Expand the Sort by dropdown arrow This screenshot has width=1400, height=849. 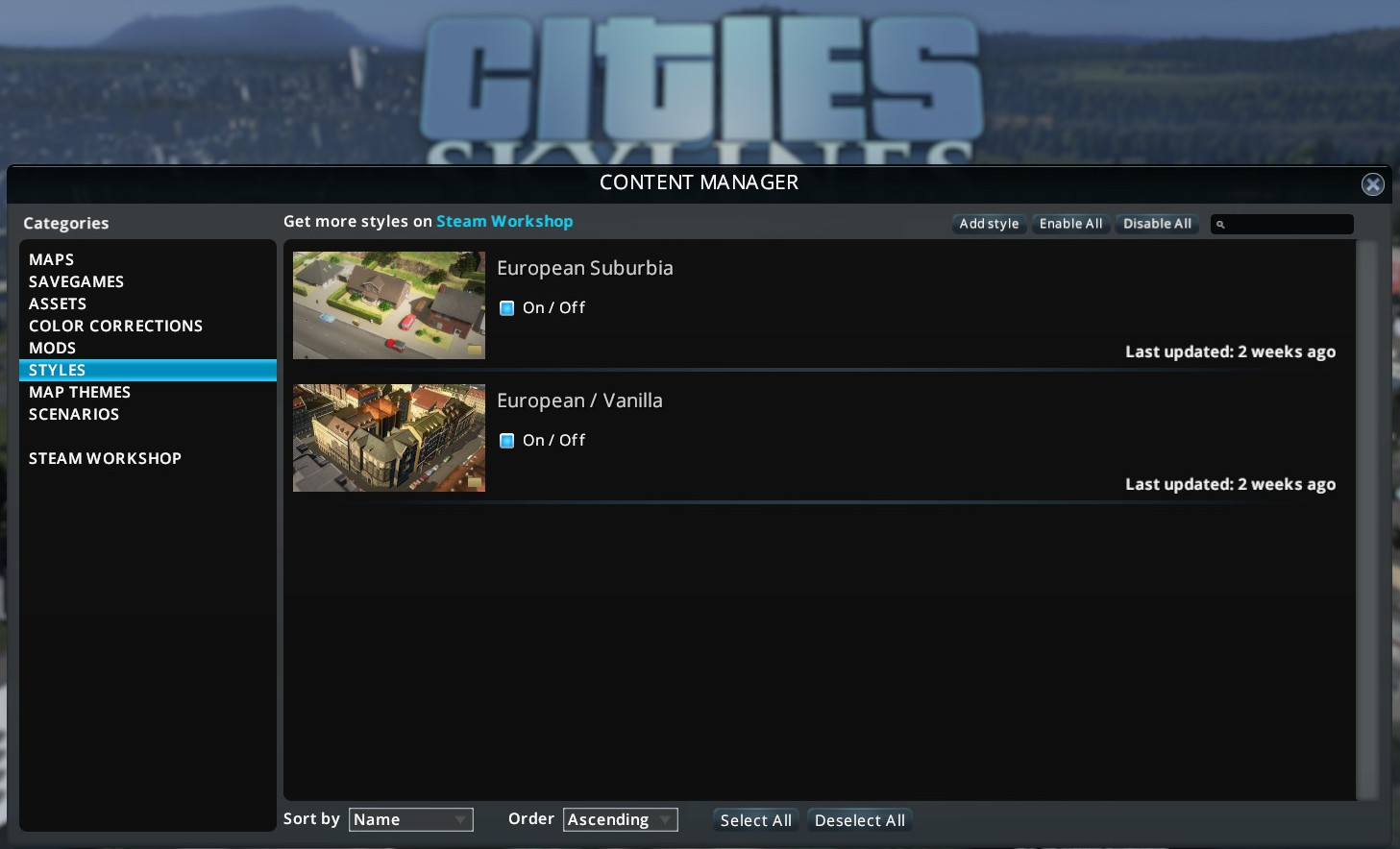[x=462, y=819]
